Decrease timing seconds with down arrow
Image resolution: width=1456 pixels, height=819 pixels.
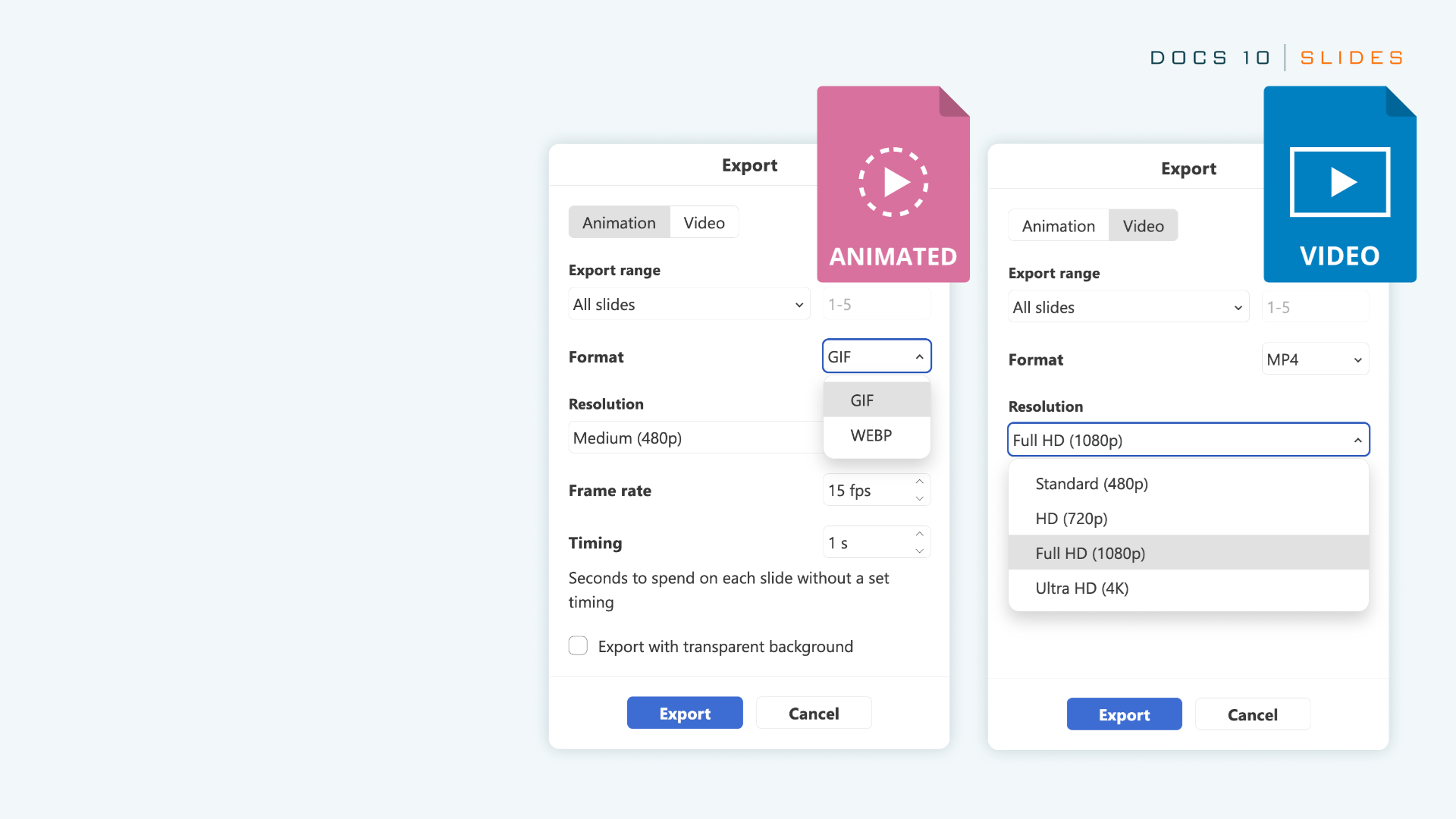tap(919, 551)
